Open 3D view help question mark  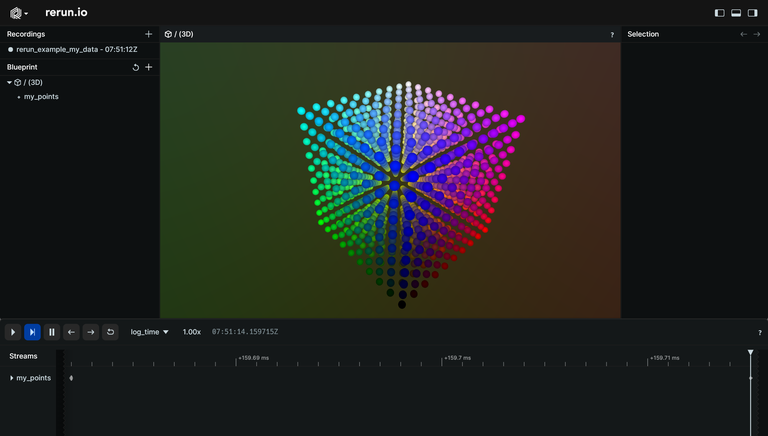[612, 35]
